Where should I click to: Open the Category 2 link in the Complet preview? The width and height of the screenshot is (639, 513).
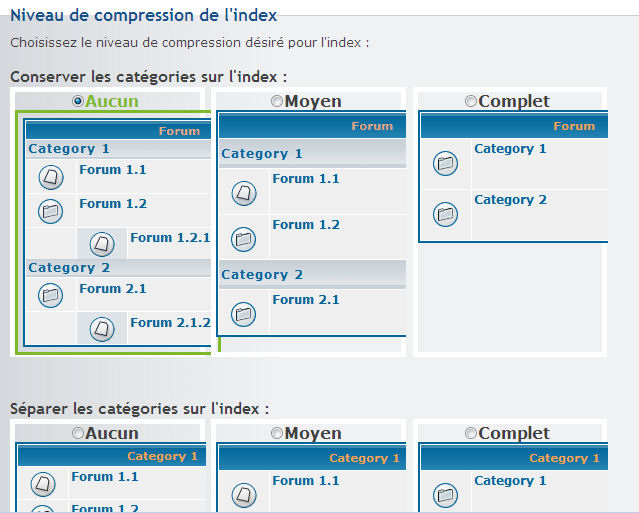(510, 200)
